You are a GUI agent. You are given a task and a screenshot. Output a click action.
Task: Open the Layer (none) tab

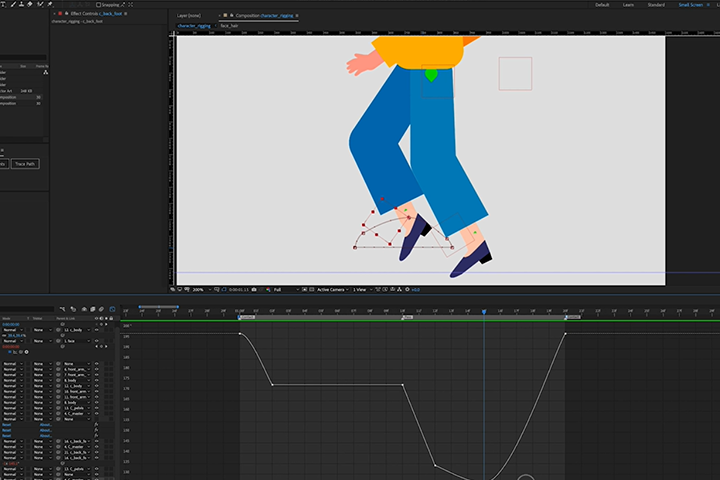(x=189, y=16)
